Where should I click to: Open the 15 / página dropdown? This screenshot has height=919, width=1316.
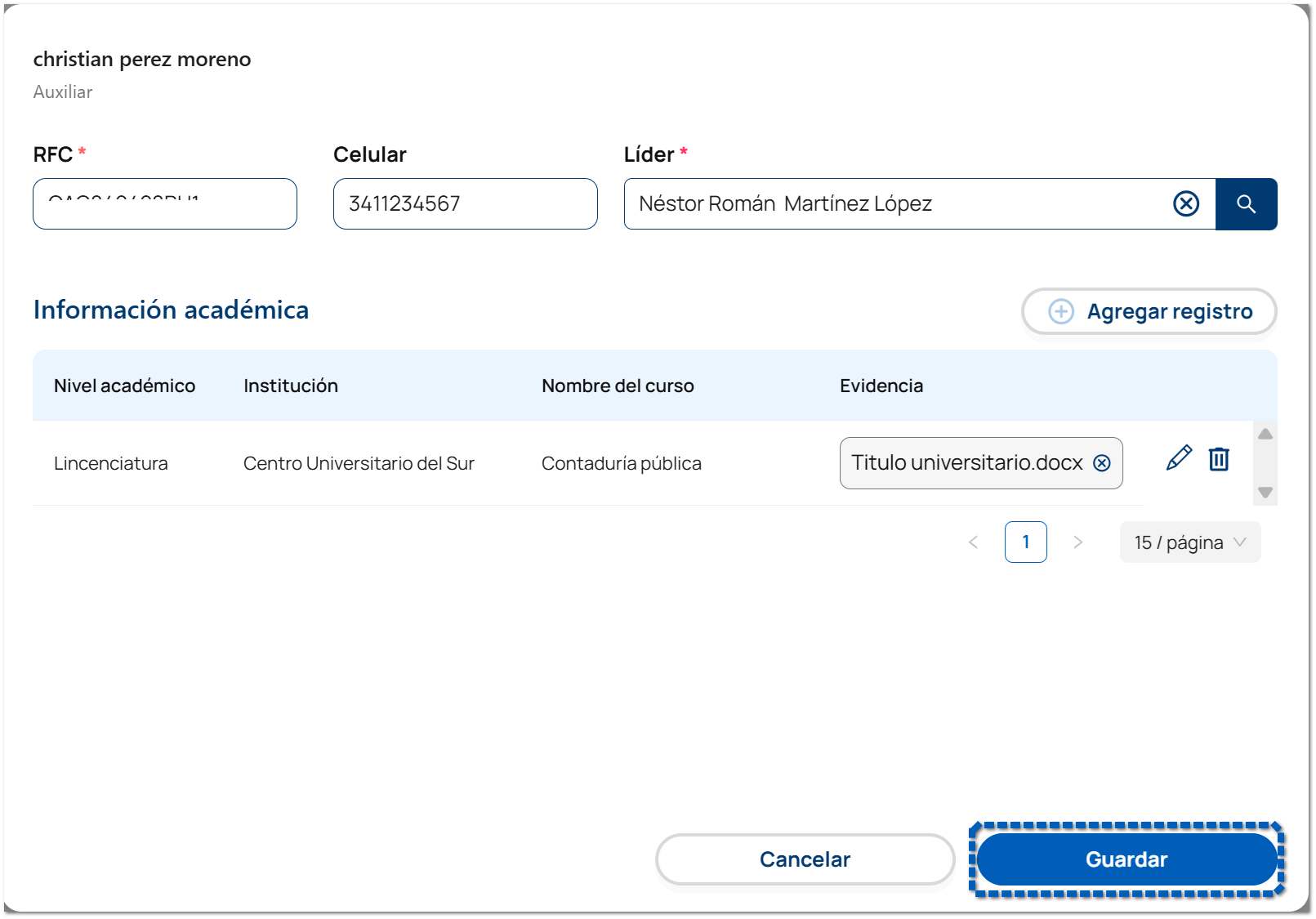[x=1189, y=542]
